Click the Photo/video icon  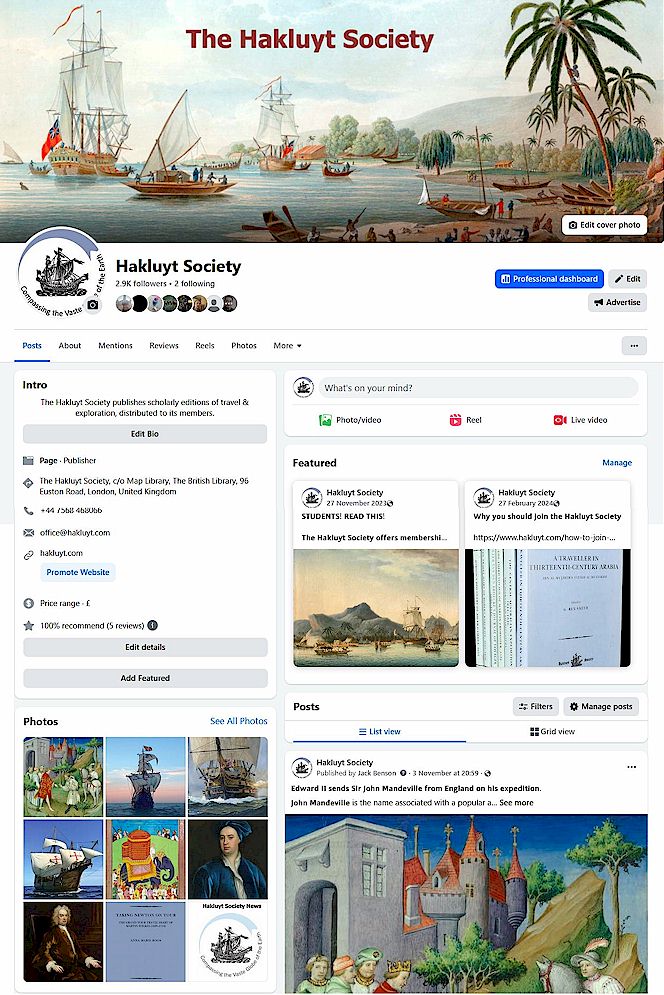coord(325,420)
